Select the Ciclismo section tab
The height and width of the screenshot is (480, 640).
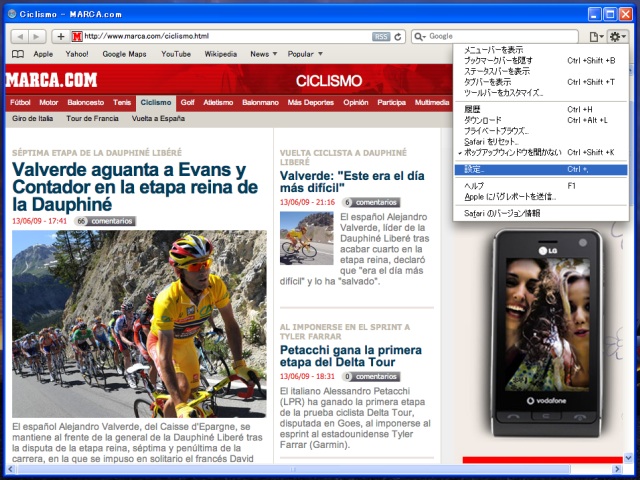tap(156, 103)
